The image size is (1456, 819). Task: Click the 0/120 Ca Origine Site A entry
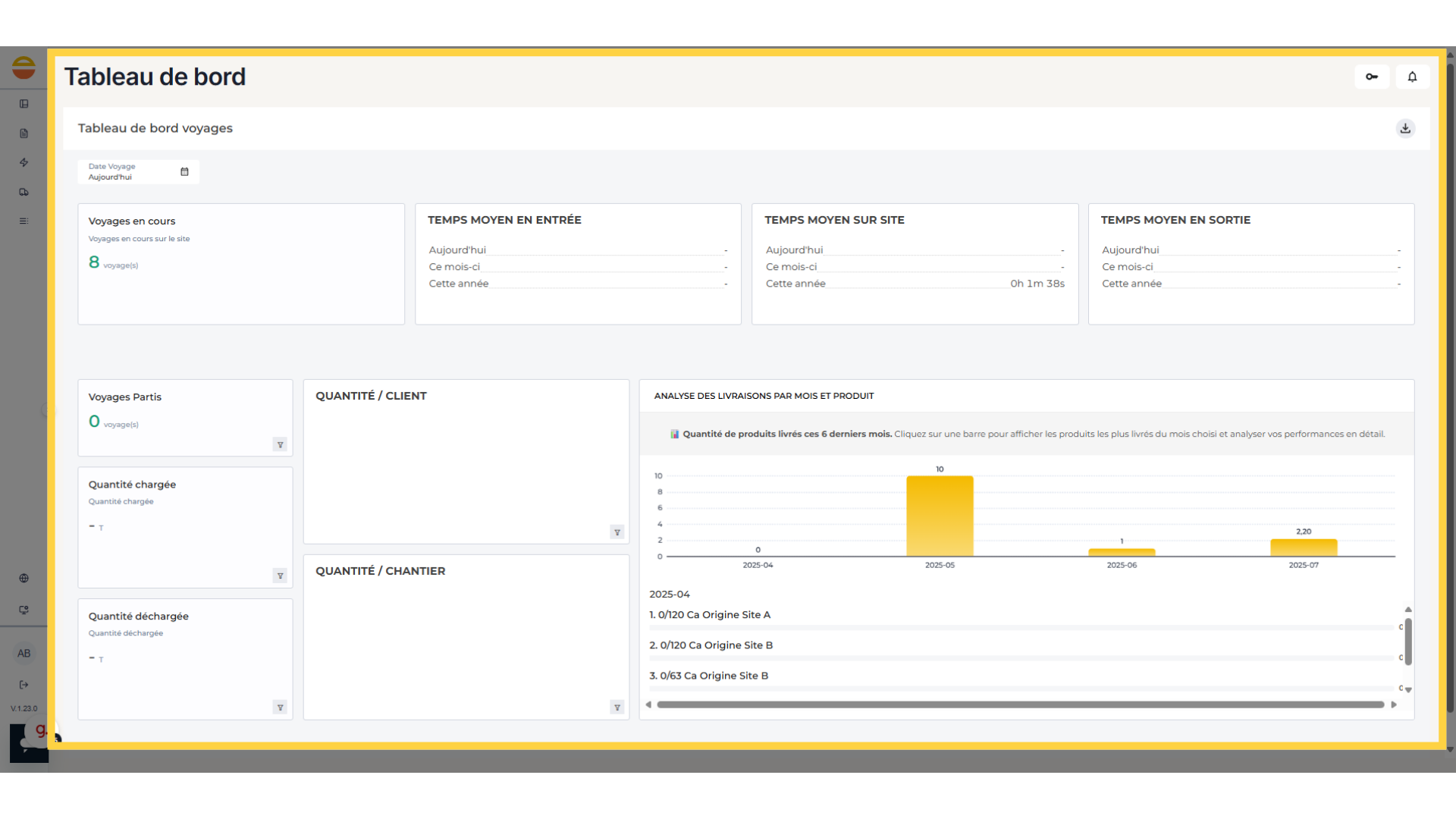(x=710, y=615)
